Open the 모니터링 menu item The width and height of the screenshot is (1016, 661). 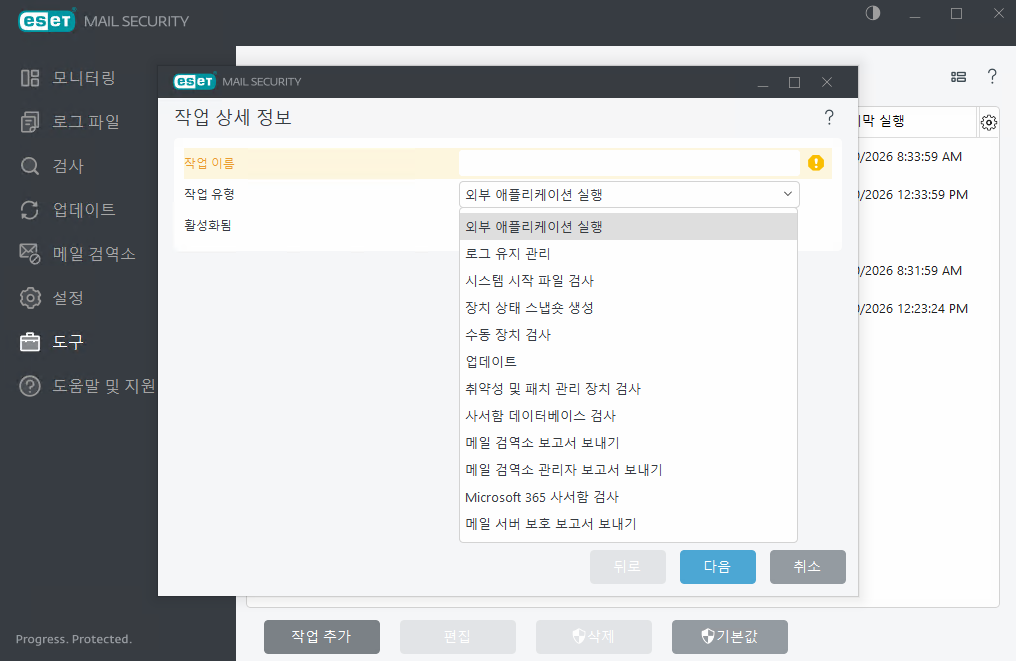(x=84, y=78)
